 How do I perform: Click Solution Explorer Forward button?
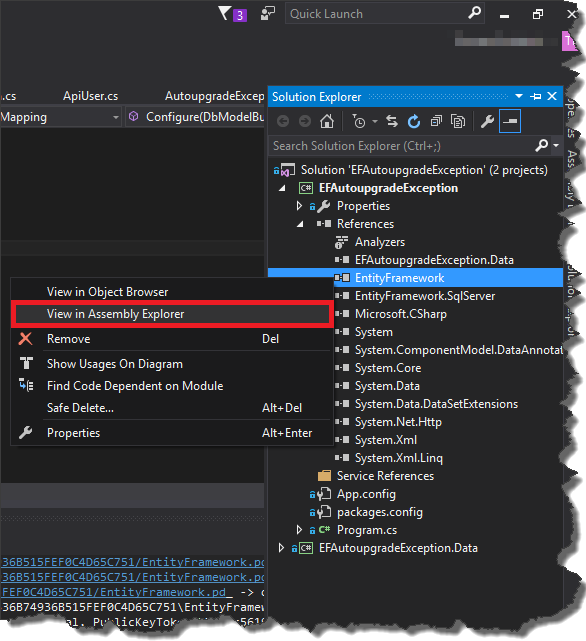click(x=305, y=121)
